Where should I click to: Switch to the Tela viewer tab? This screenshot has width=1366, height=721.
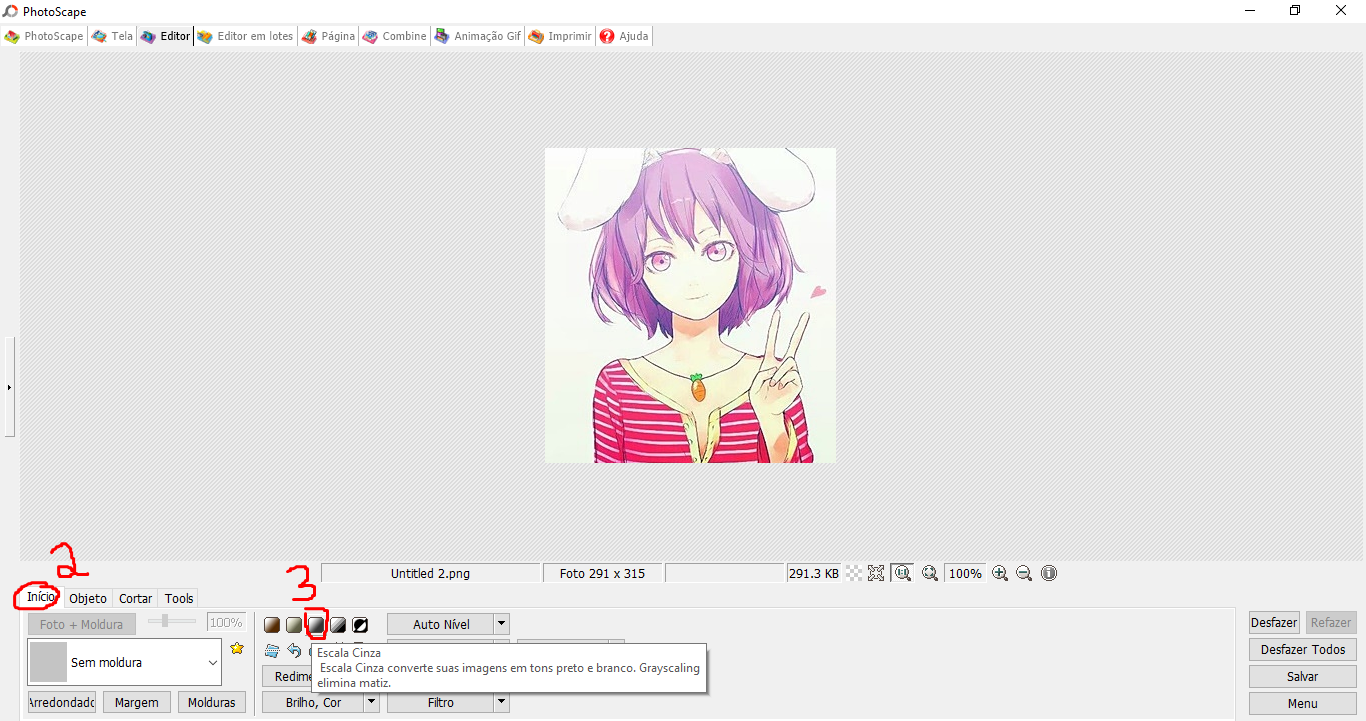(112, 36)
